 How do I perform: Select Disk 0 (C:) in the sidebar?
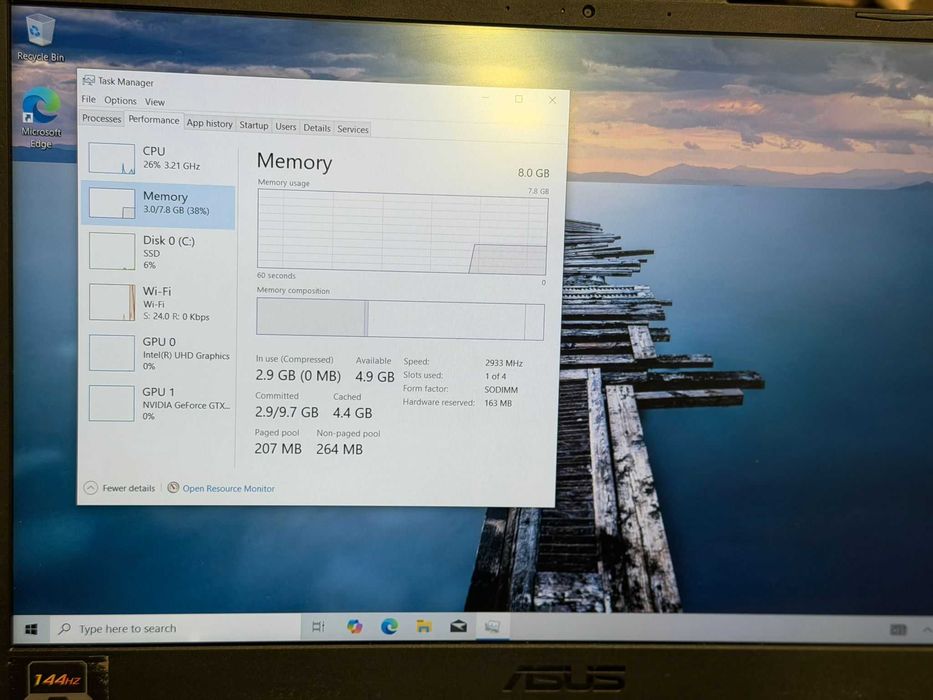158,252
